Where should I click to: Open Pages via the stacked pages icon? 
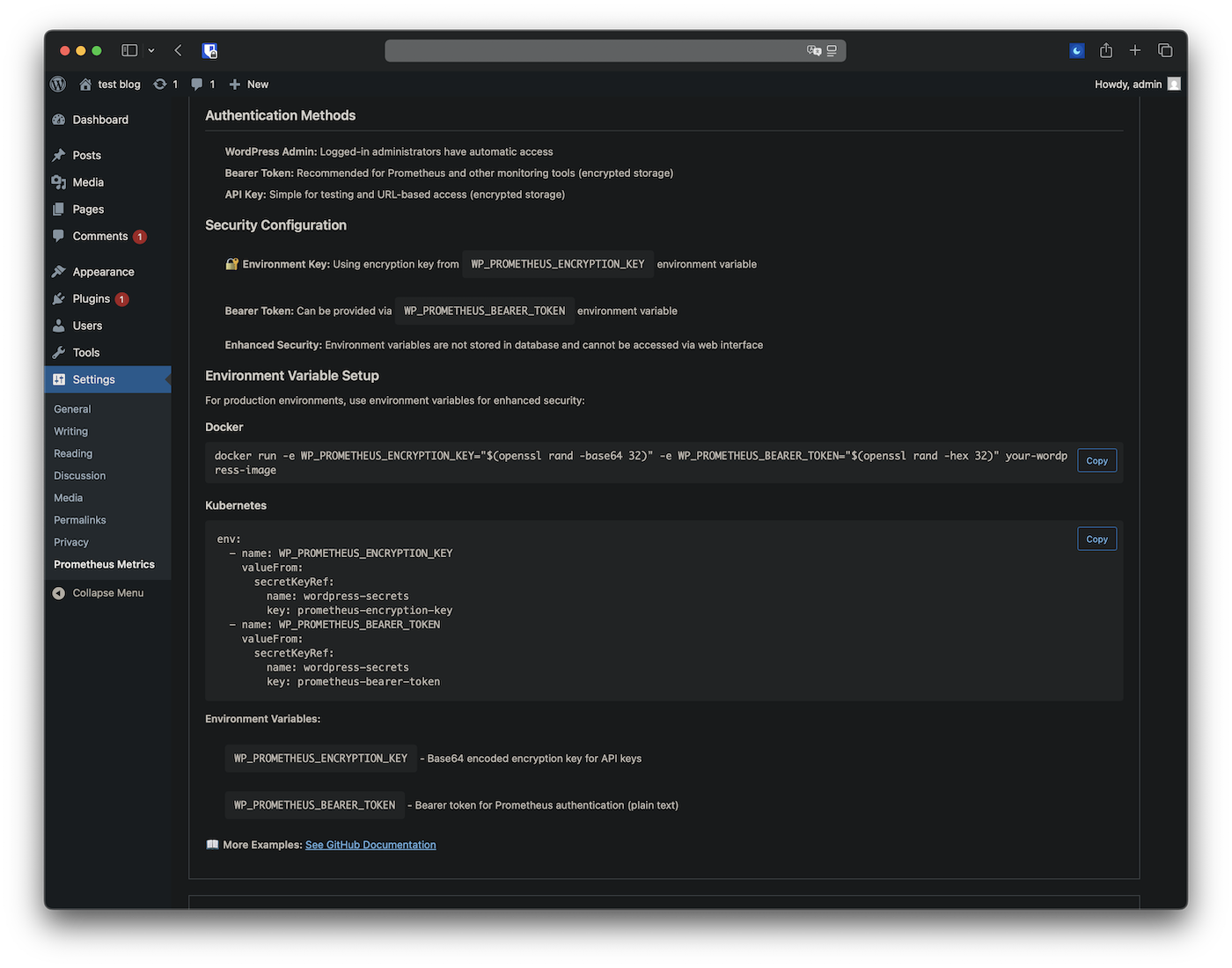58,209
